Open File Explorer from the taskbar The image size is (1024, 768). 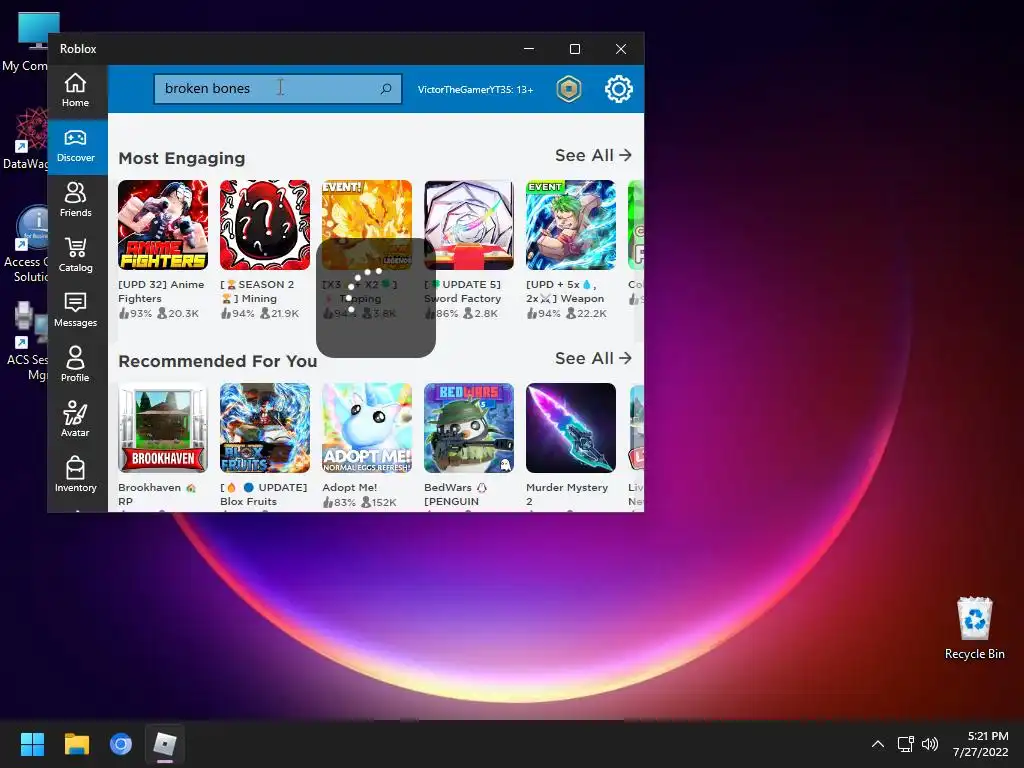click(x=76, y=744)
